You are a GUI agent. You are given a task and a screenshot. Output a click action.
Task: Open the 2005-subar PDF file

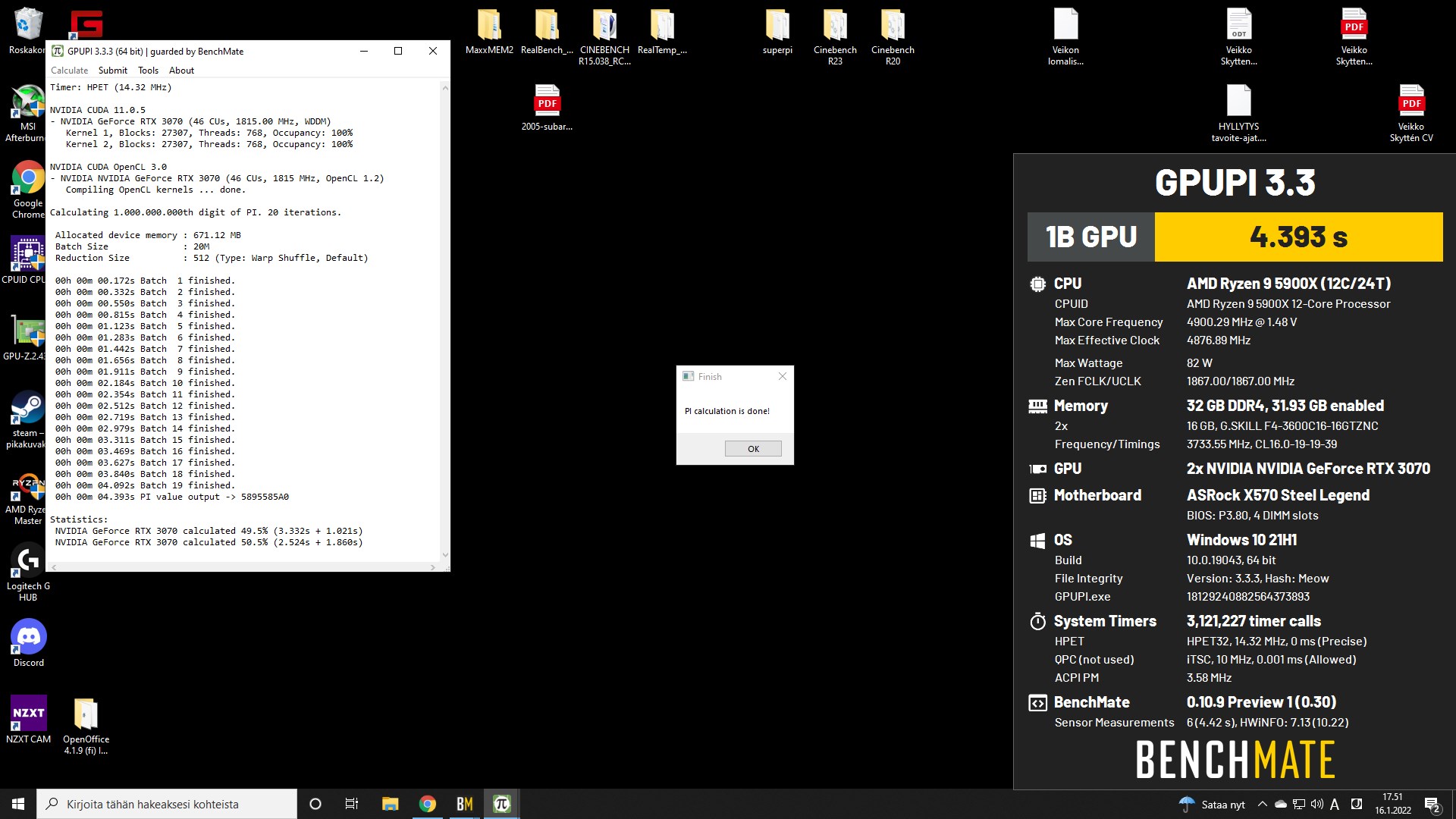[x=547, y=108]
